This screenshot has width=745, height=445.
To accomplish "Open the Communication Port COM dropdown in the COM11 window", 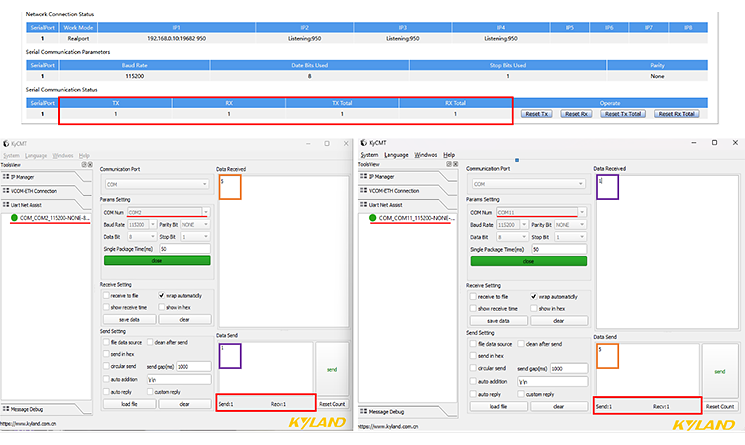I will pos(528,184).
